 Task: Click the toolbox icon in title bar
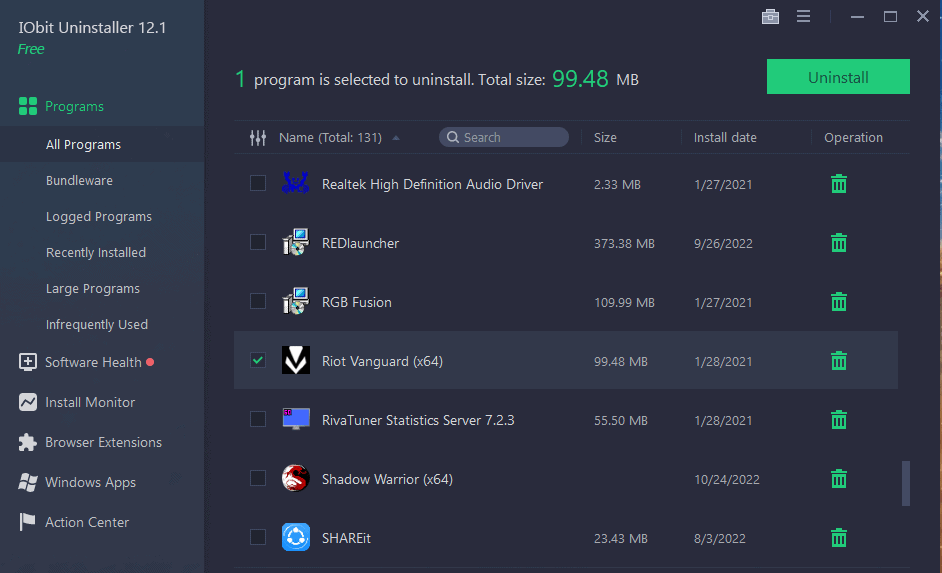pyautogui.click(x=770, y=17)
